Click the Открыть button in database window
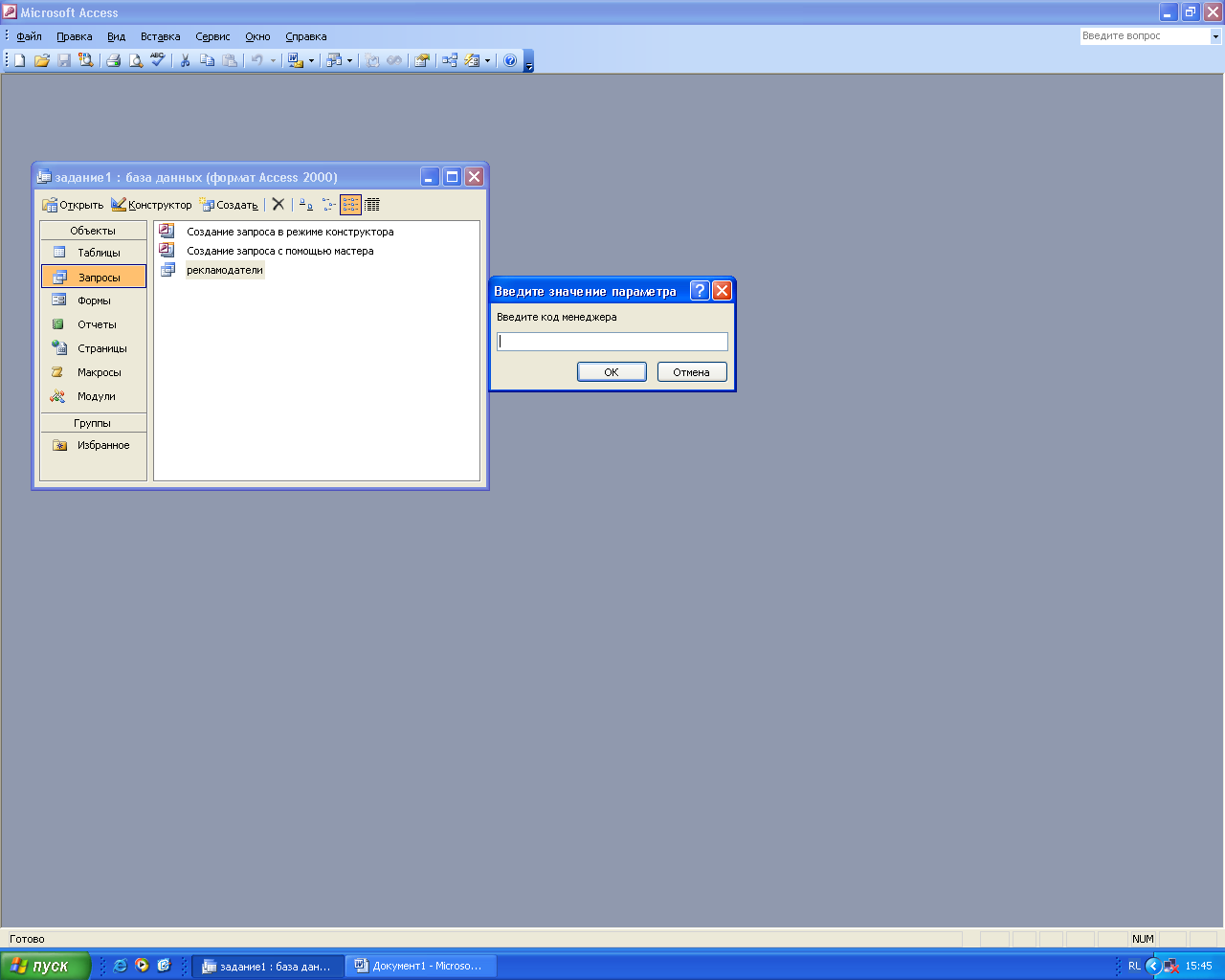1225x980 pixels. click(73, 205)
